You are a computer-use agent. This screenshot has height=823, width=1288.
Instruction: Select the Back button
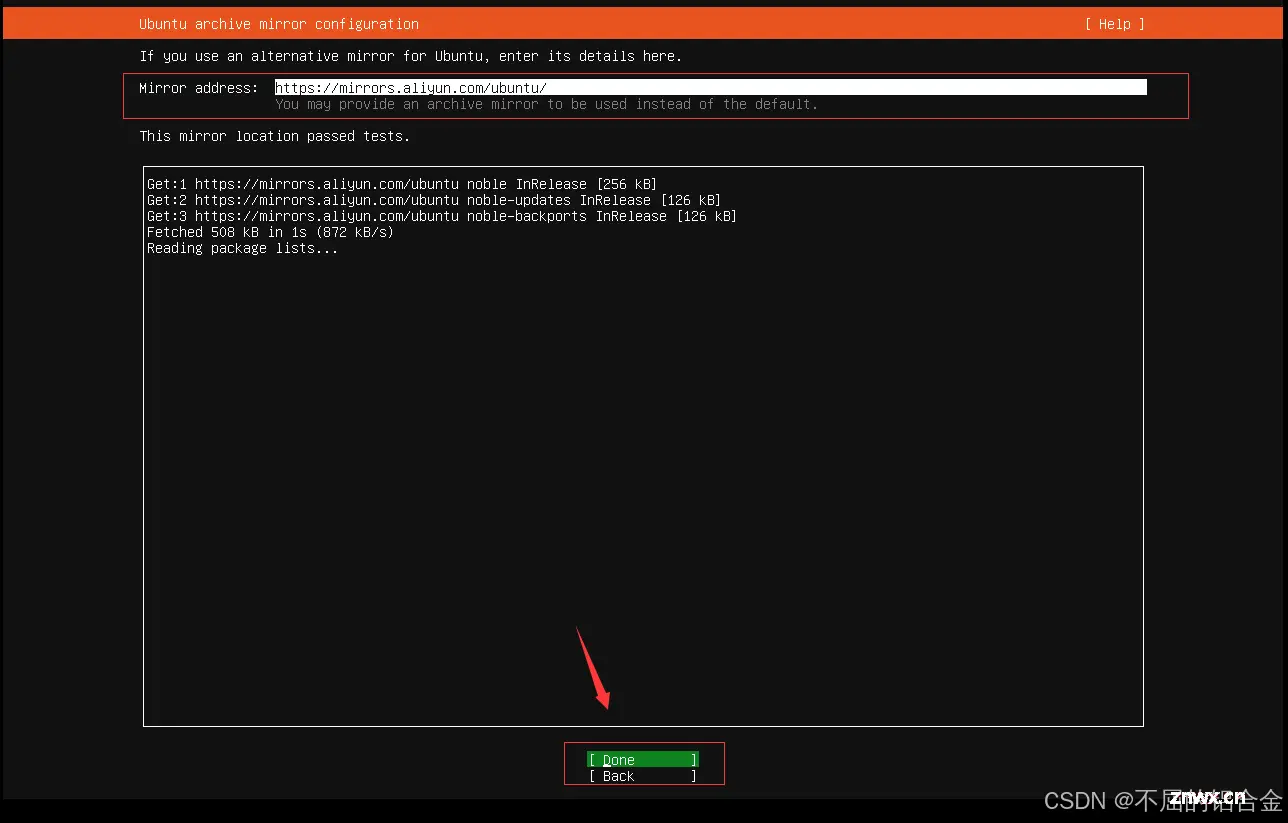click(642, 776)
